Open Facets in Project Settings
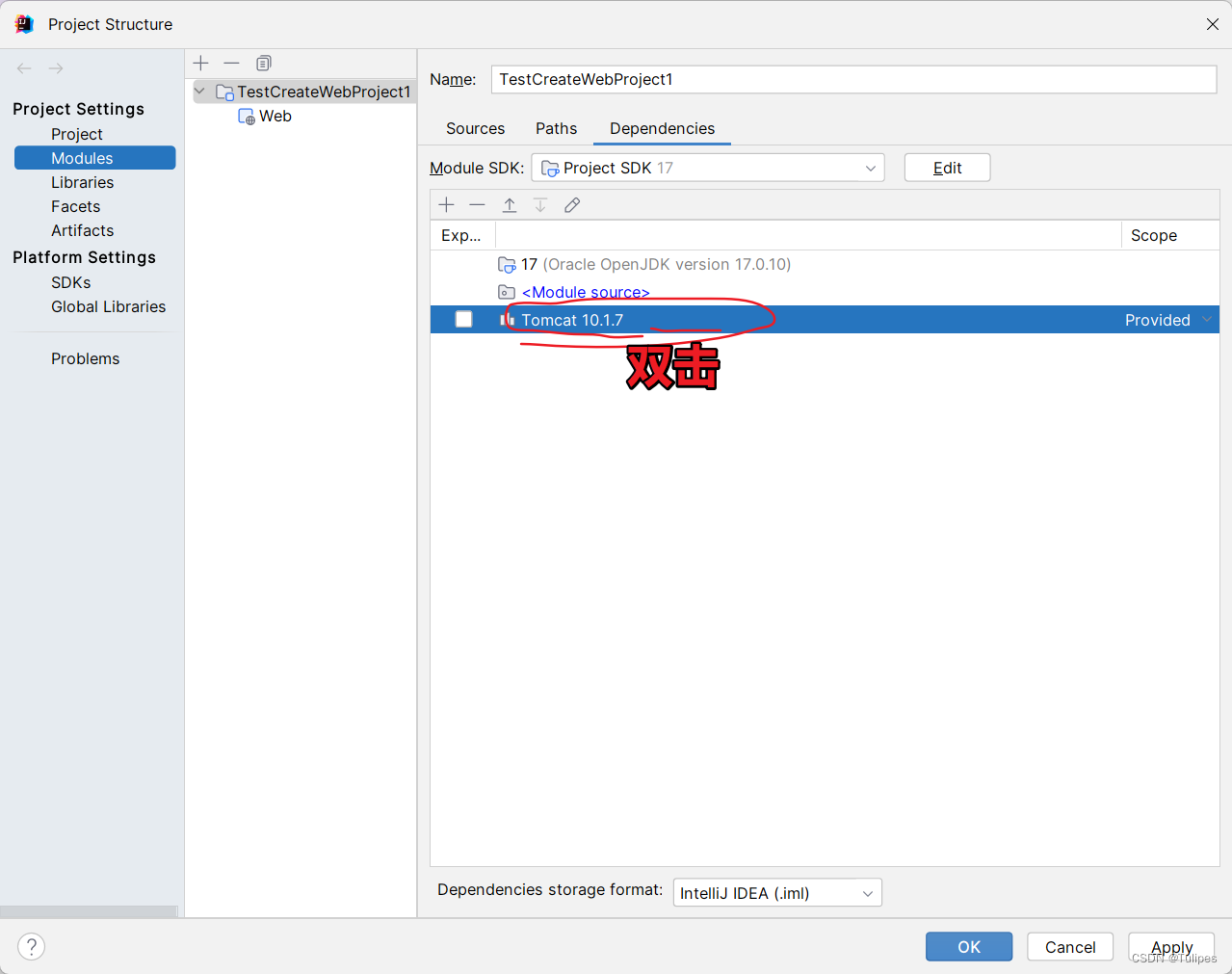The width and height of the screenshot is (1232, 974). tap(75, 206)
